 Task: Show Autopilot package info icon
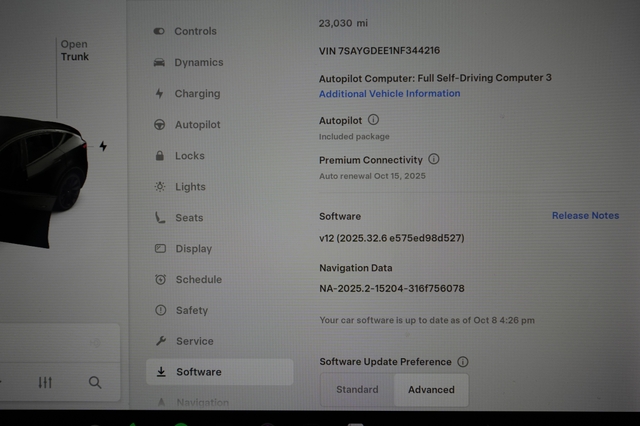pyautogui.click(x=373, y=120)
